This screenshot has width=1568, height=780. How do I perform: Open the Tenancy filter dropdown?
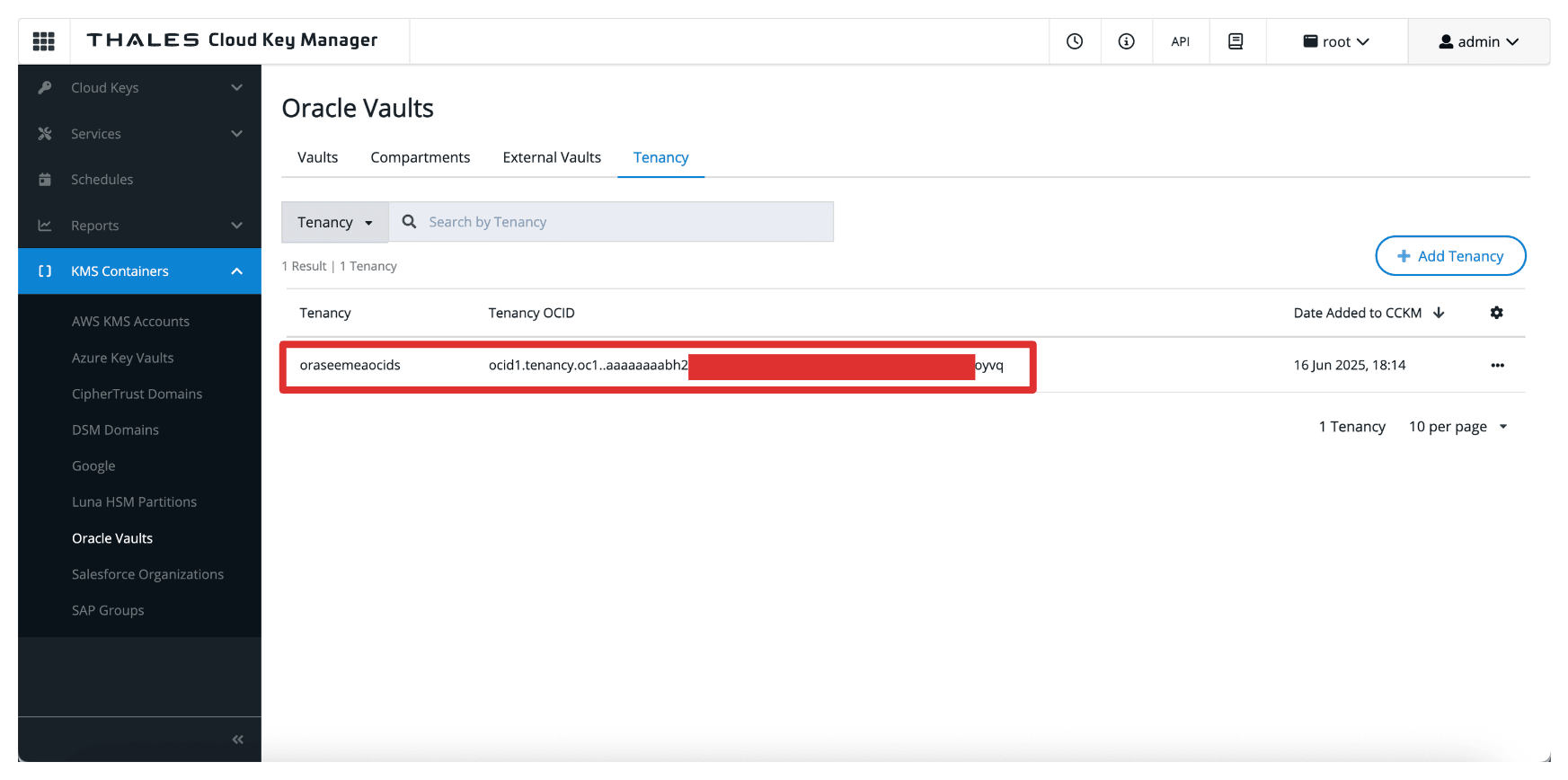point(334,222)
